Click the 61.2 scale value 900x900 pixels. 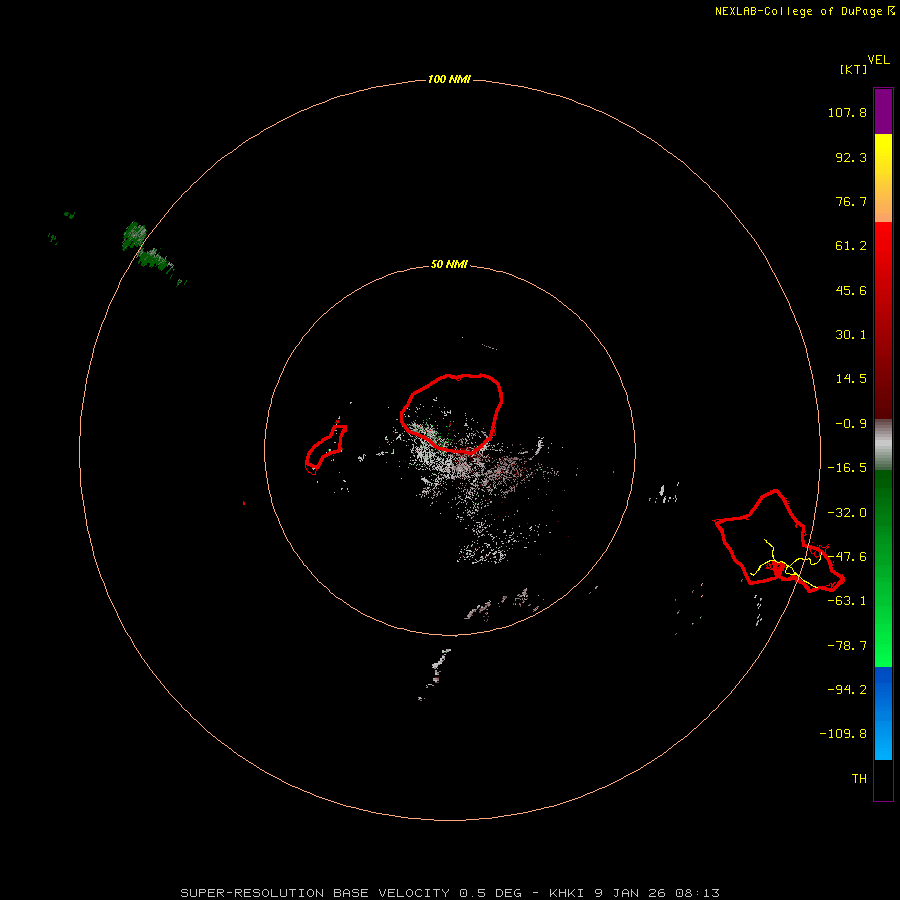click(851, 246)
